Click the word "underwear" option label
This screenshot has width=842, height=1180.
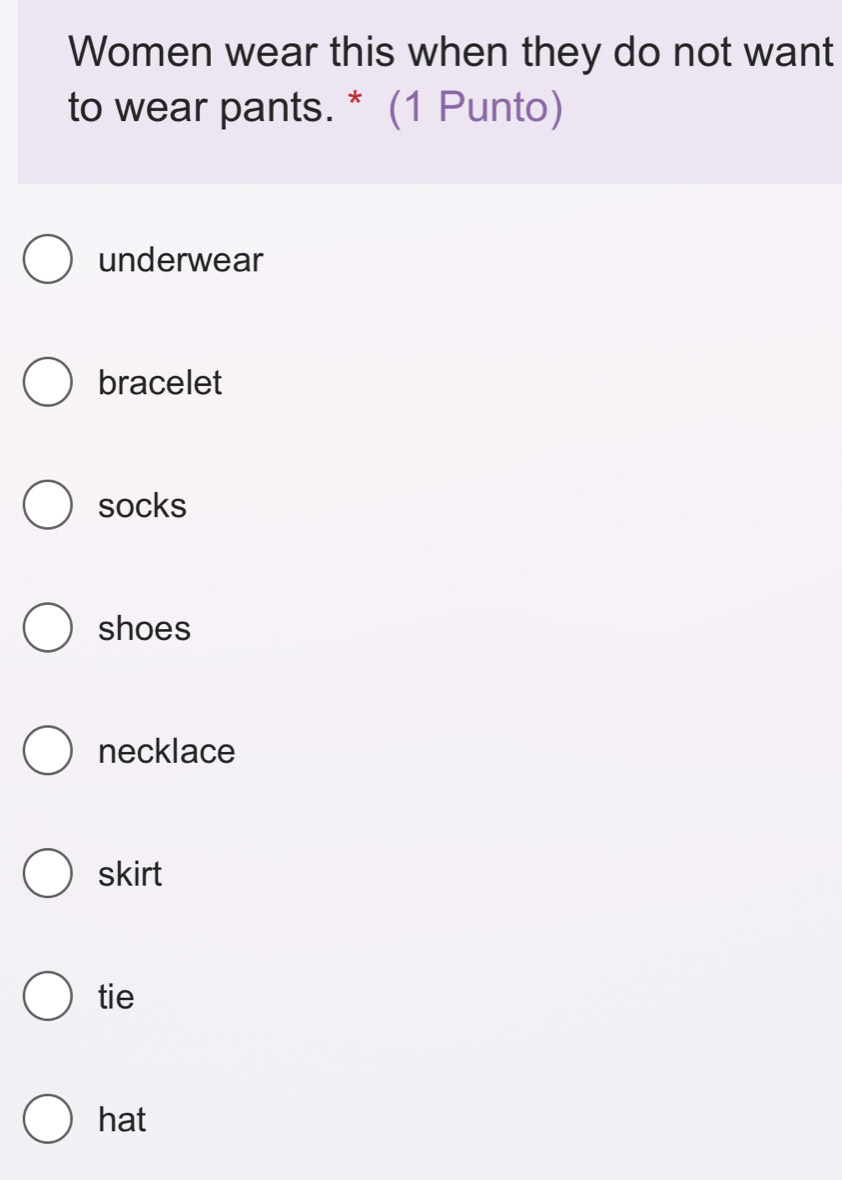pos(181,261)
